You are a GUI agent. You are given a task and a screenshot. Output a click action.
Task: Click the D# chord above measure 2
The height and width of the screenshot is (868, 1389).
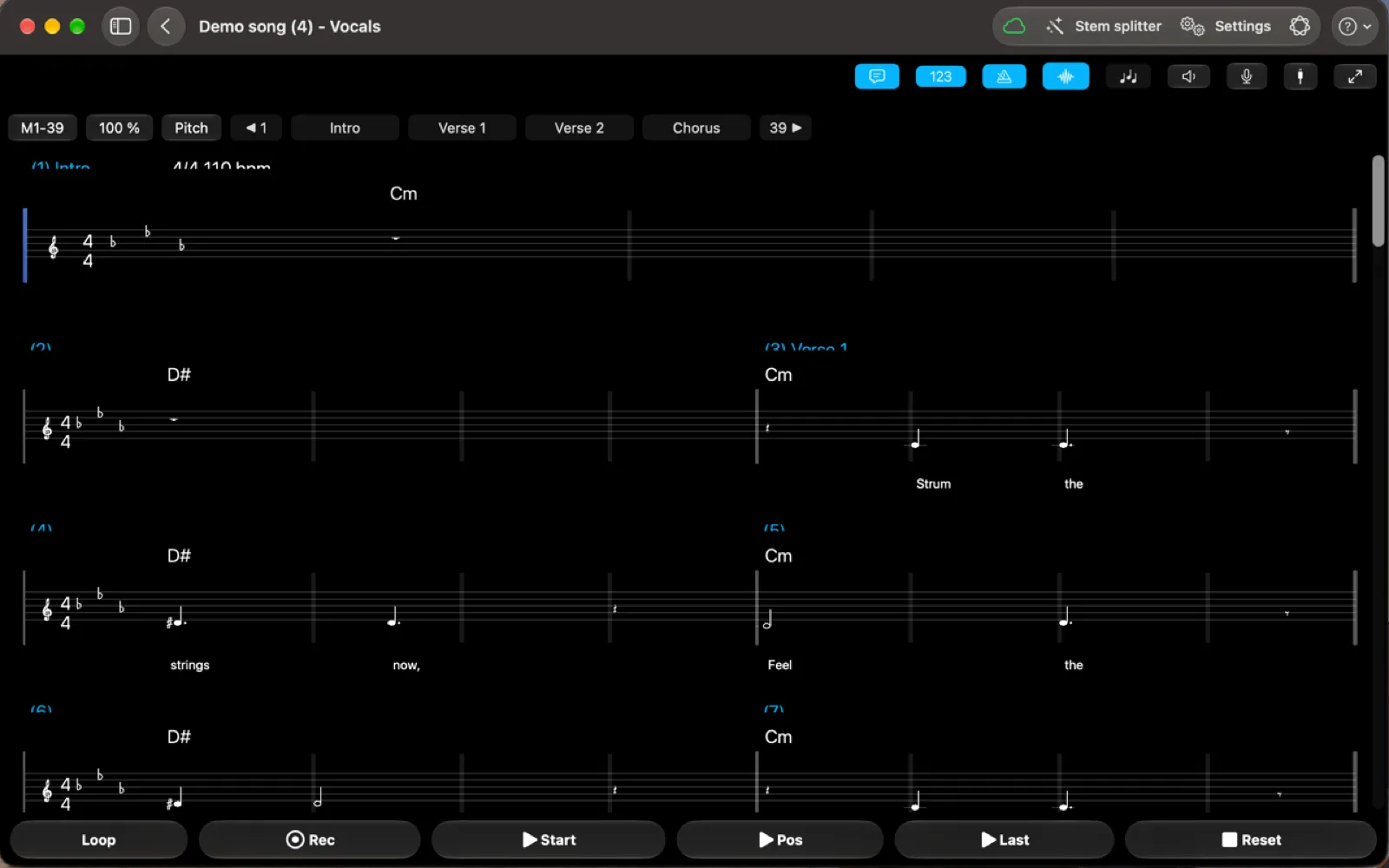[179, 375]
